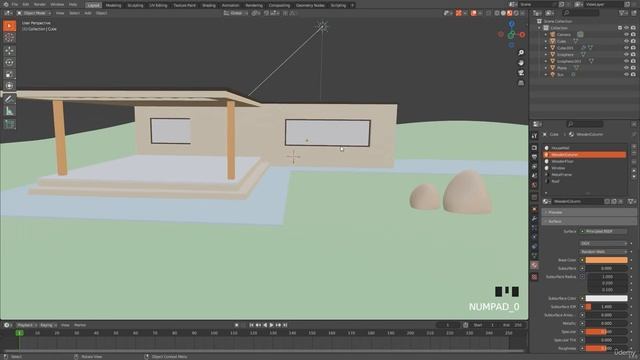Click the blue Z axis gizmo
This screenshot has width=640, height=360.
pyautogui.click(x=511, y=24)
